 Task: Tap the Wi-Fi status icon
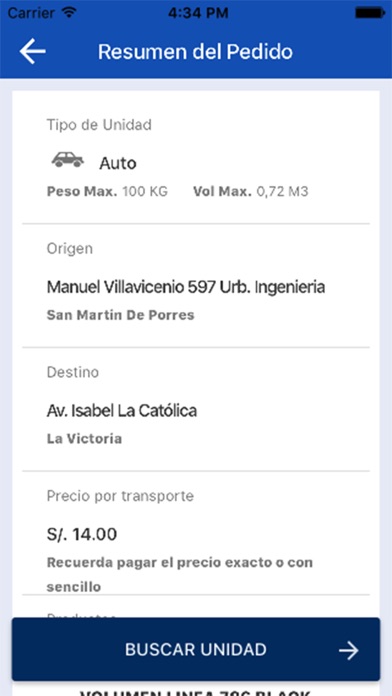click(69, 12)
